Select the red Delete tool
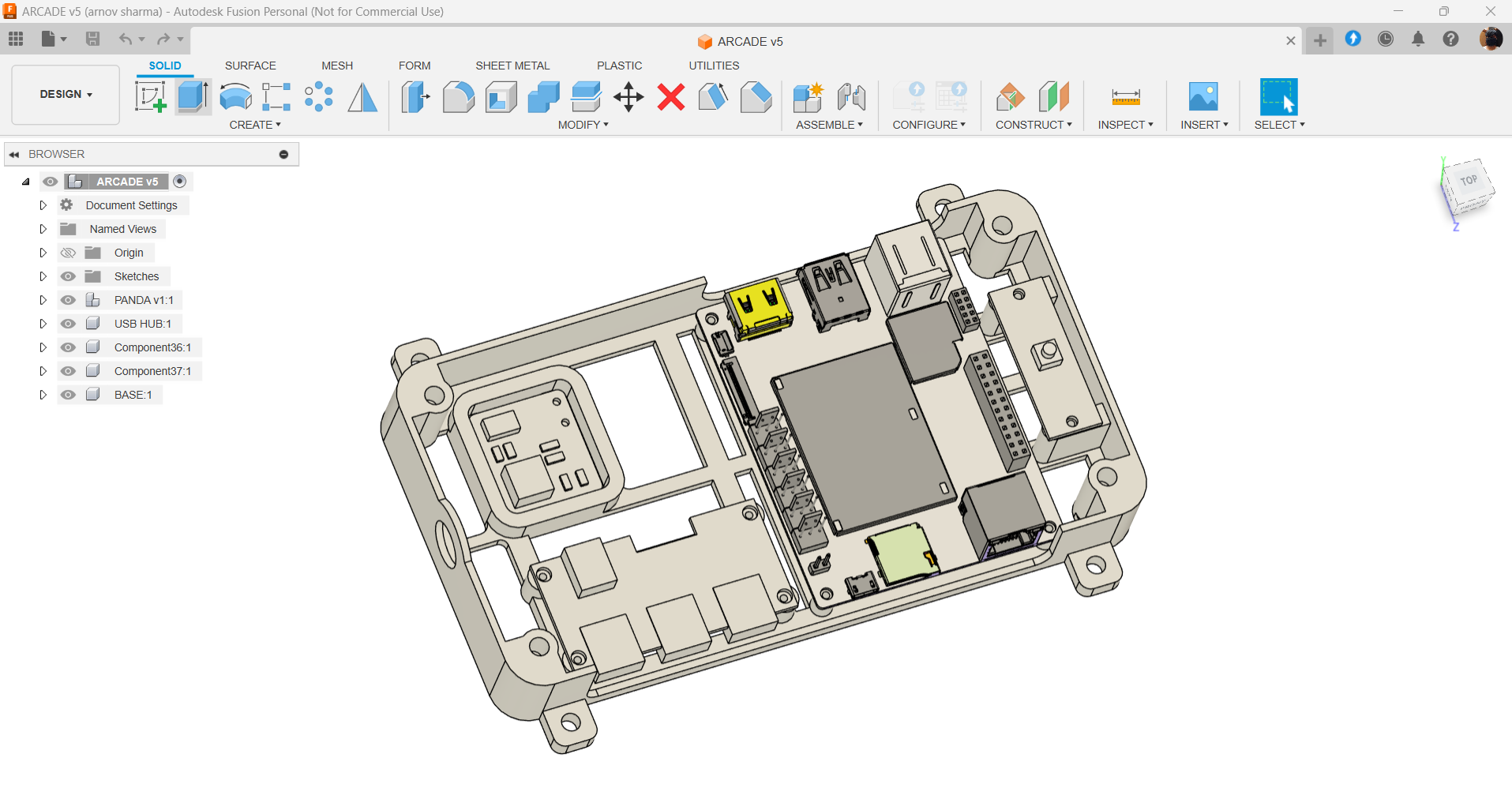 (671, 97)
